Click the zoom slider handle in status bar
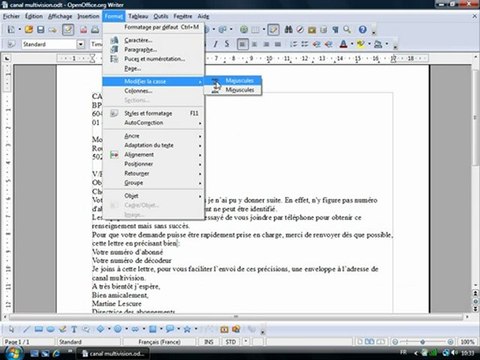The height and width of the screenshot is (360, 480). (423, 342)
